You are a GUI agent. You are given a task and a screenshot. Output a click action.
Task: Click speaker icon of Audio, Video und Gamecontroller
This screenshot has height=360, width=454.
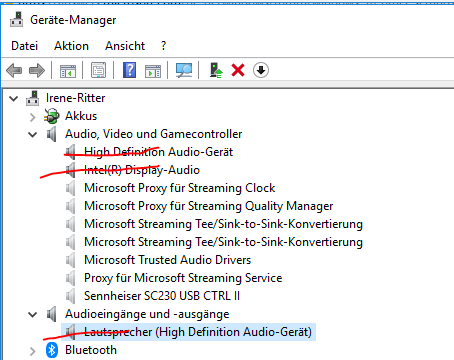[x=52, y=134]
